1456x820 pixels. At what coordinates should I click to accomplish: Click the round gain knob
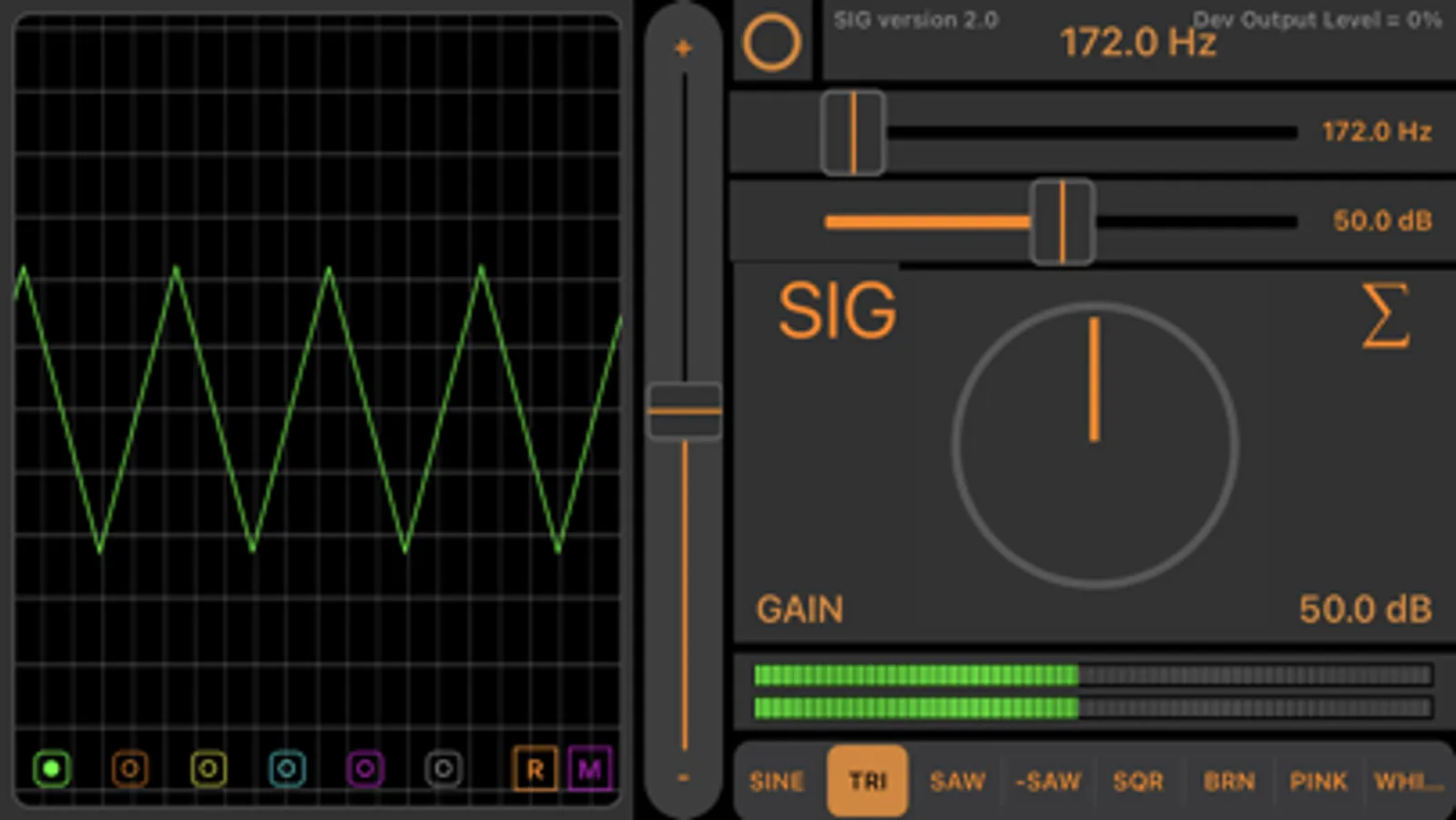pyautogui.click(x=1095, y=445)
